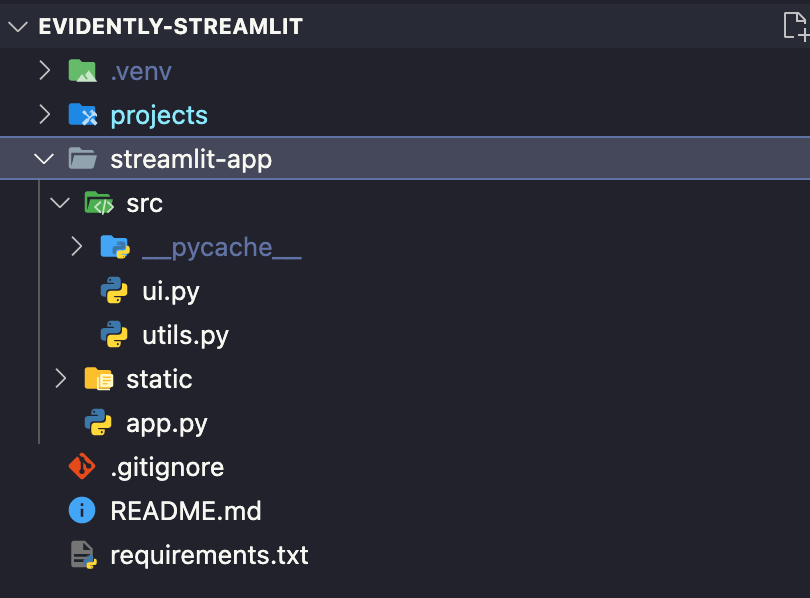The width and height of the screenshot is (810, 598).
Task: Collapse the EVIDENTLY-STREAMLIT workspace section
Action: (17, 27)
